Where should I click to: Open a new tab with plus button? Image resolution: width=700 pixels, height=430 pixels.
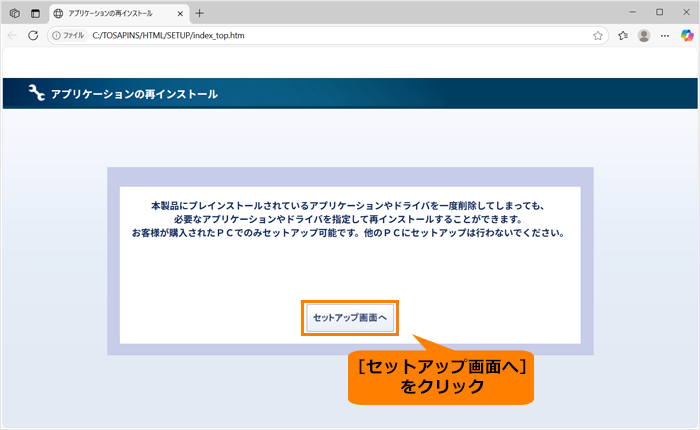[x=200, y=13]
